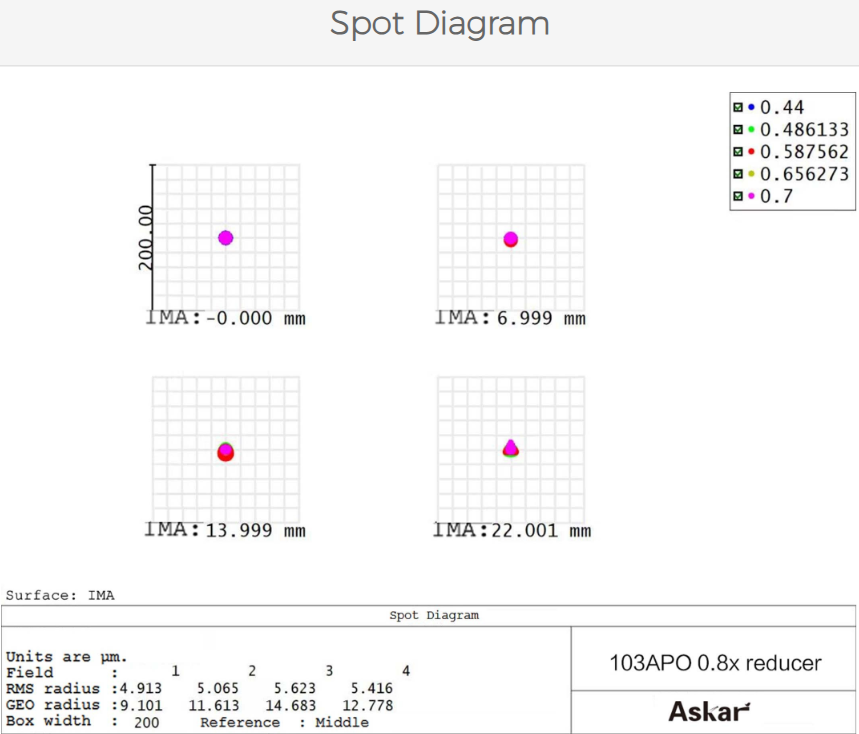This screenshot has height=734, width=859.
Task: Toggle the 0.587562 wavelength checkbox
Action: (737, 152)
